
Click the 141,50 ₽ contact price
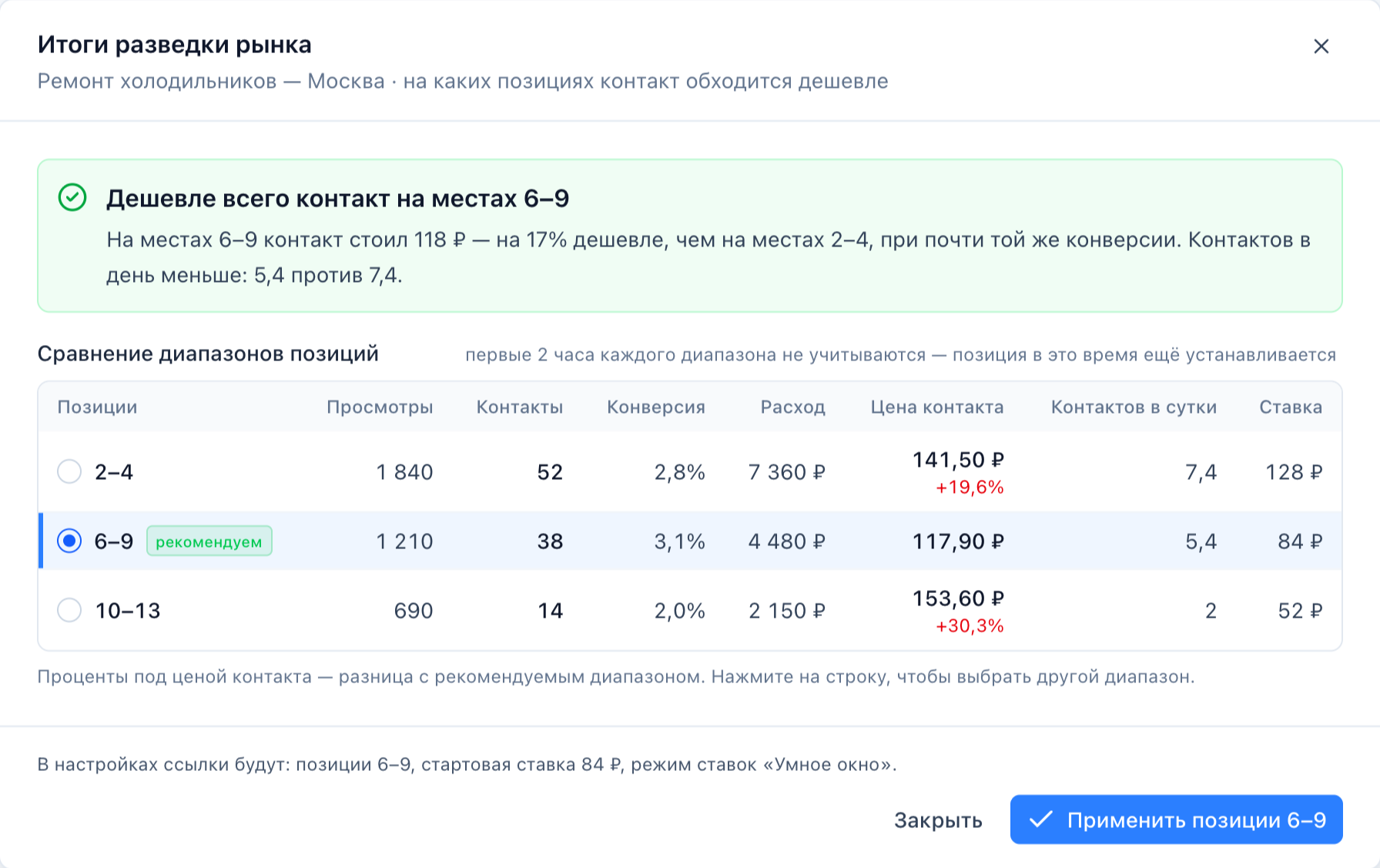tap(958, 460)
